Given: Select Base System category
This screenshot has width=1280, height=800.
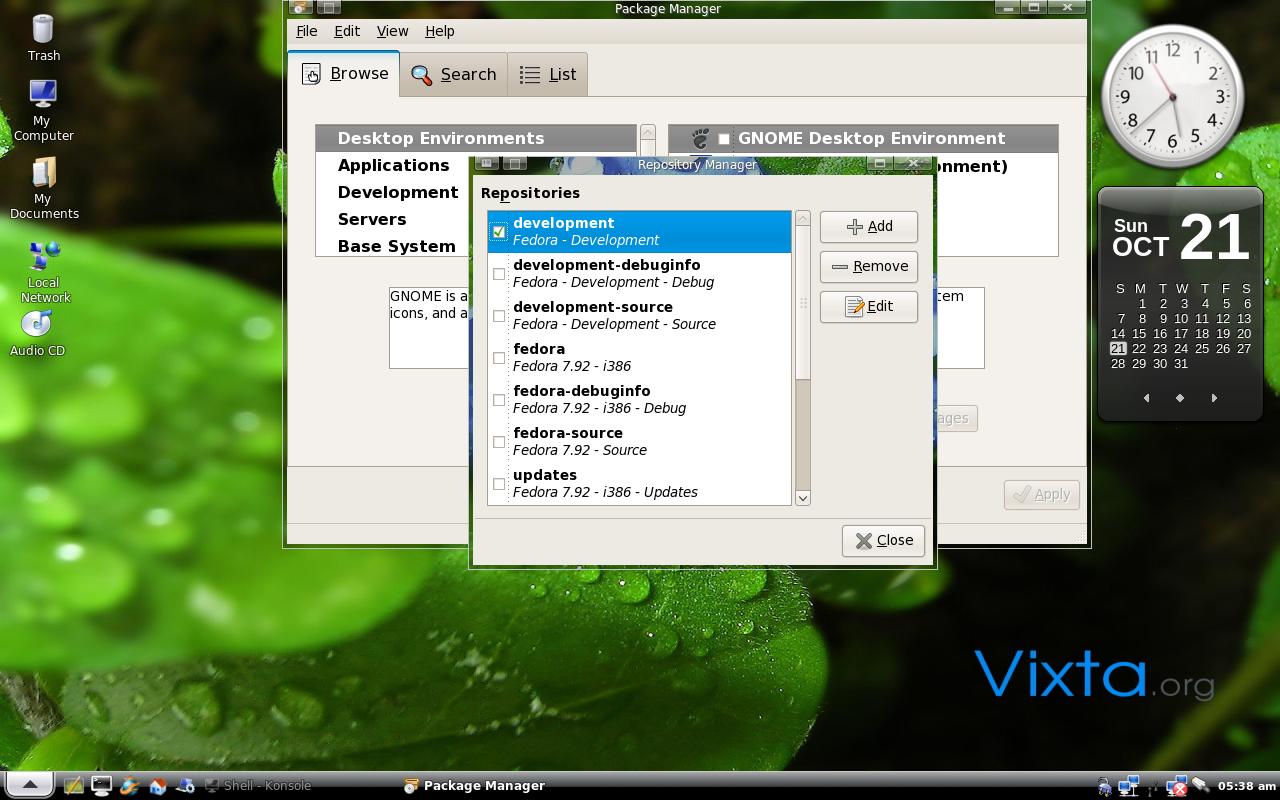Looking at the screenshot, I should (x=394, y=246).
